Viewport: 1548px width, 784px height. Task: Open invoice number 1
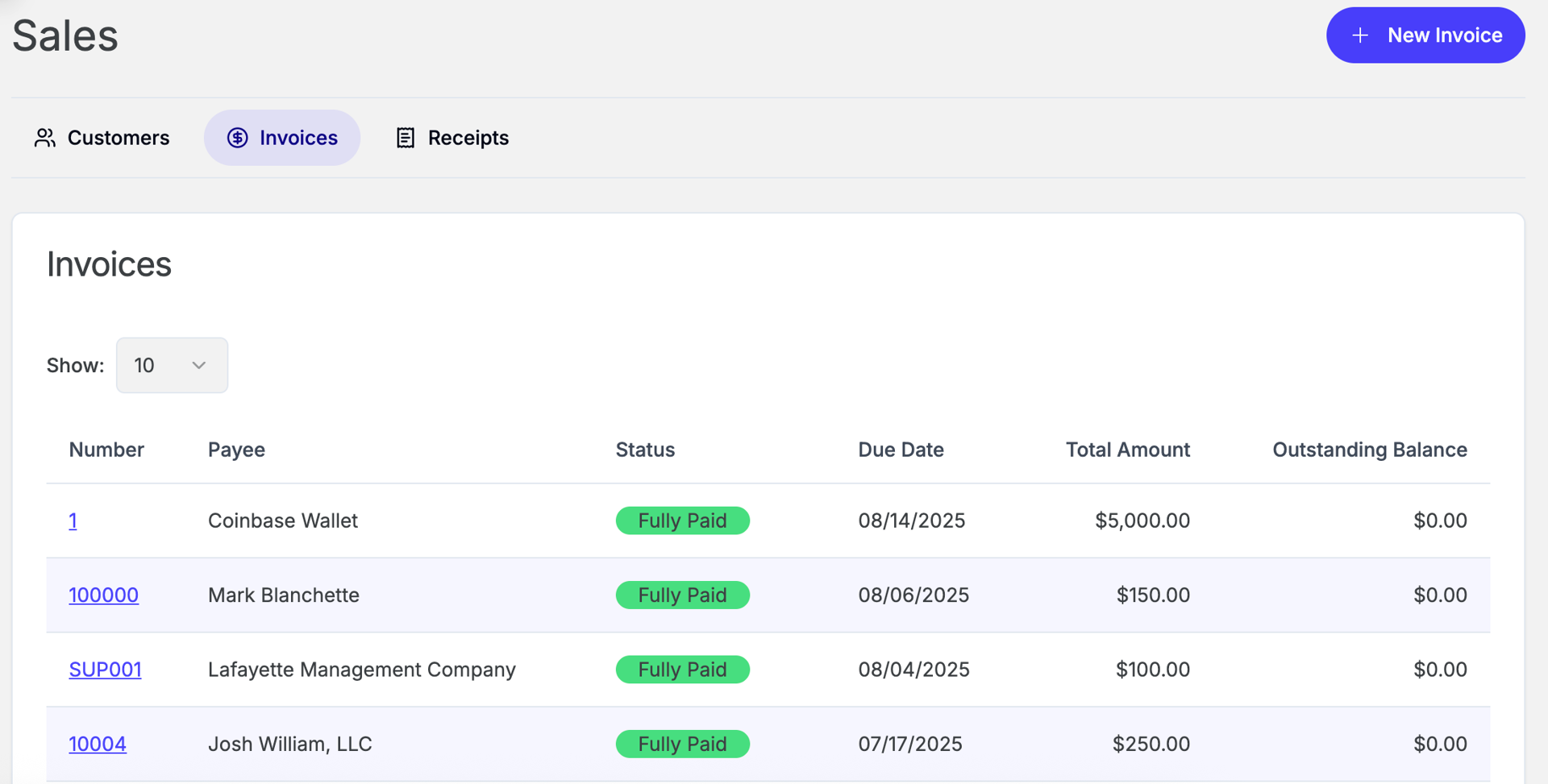[73, 521]
